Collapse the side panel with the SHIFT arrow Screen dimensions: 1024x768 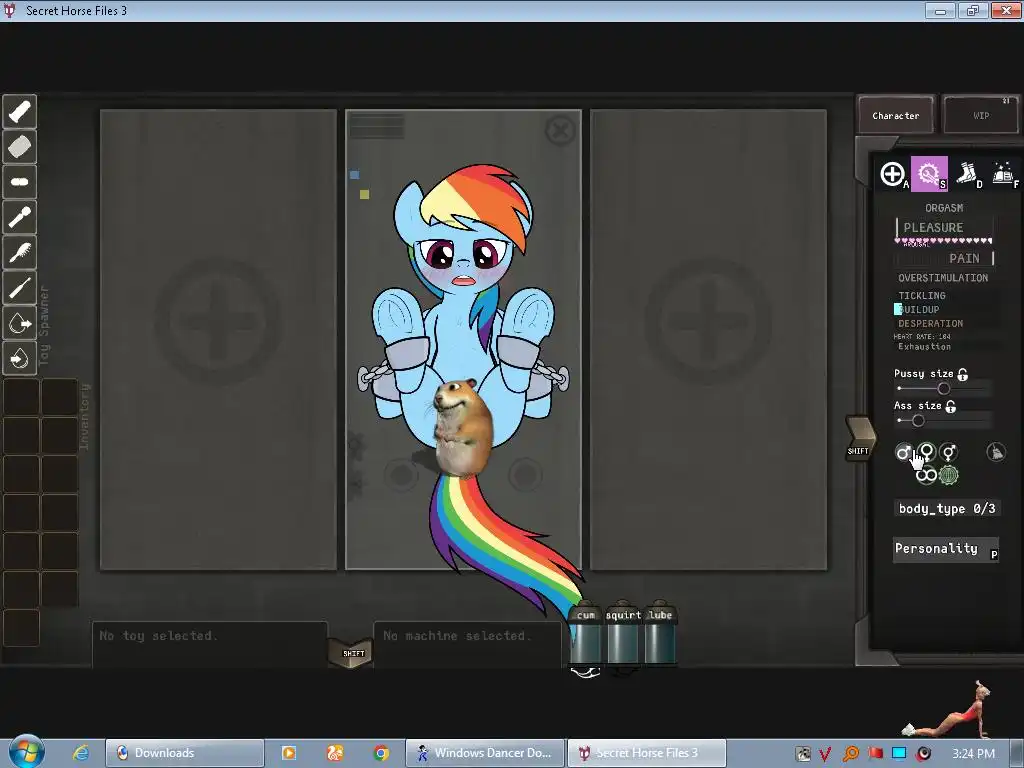860,438
